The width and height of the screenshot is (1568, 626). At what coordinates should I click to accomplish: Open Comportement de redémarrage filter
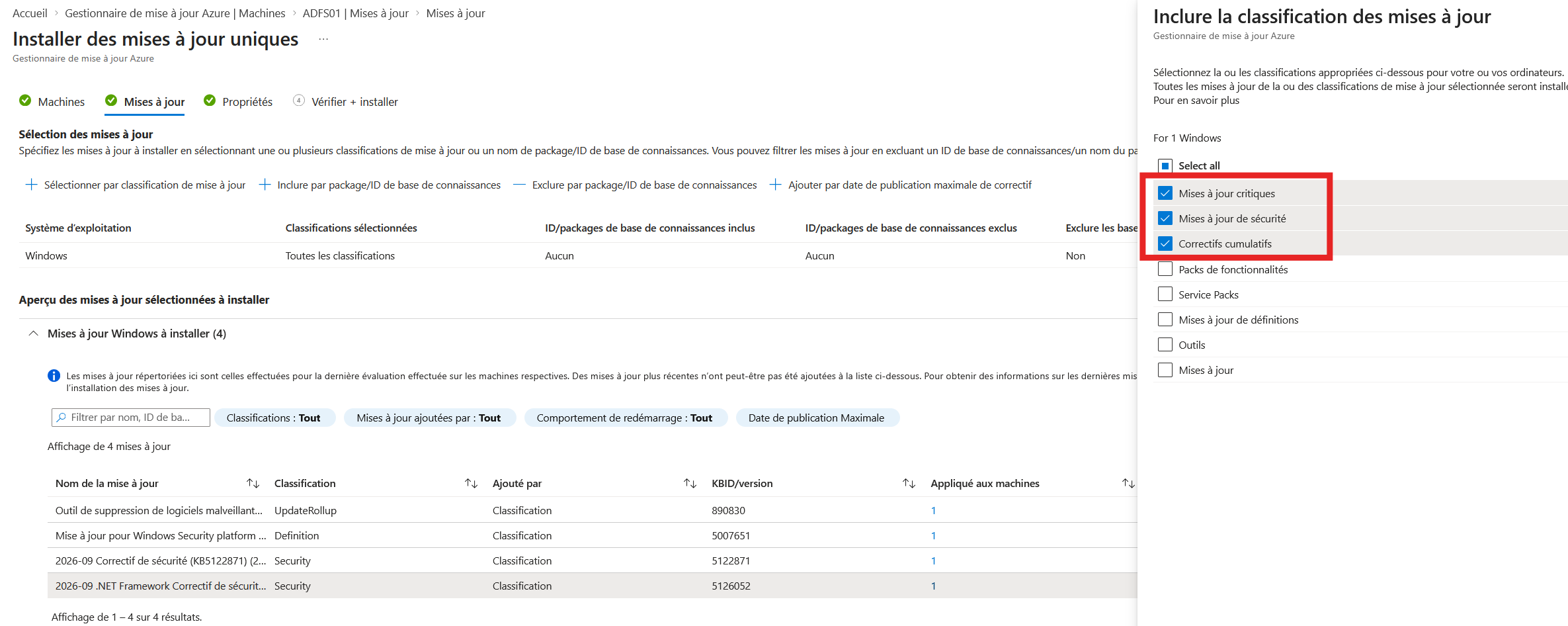[626, 418]
